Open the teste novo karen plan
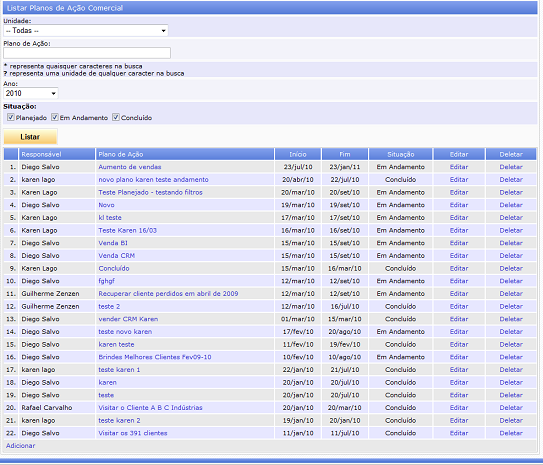 click(x=125, y=332)
